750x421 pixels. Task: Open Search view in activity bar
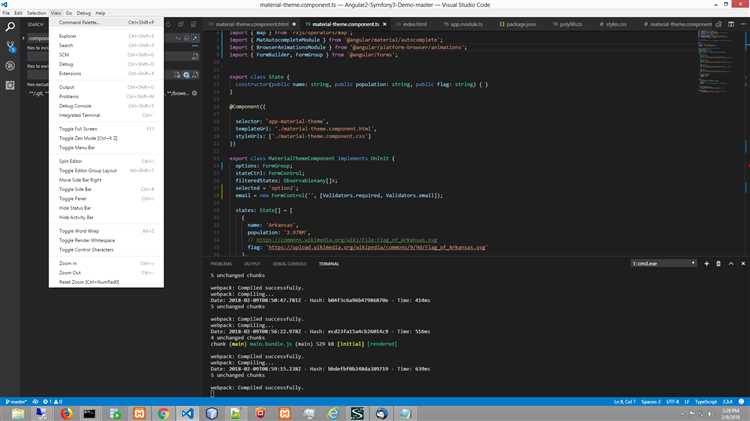click(x=10, y=27)
